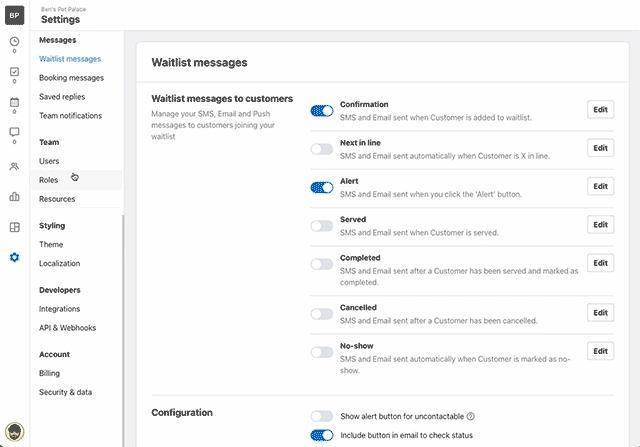Open the analytics bar chart icon
640x447 pixels.
[x=14, y=197]
